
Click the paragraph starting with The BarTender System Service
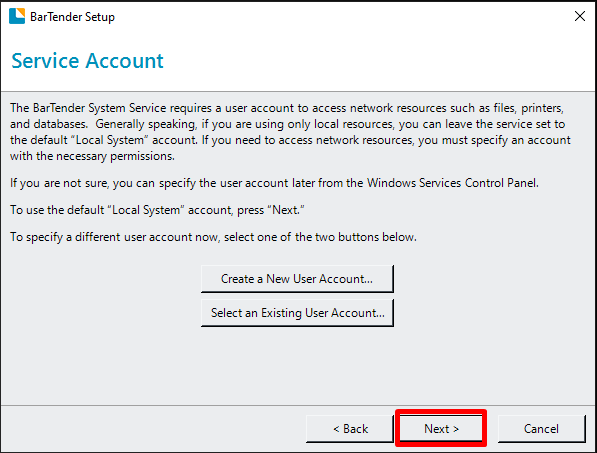(x=290, y=132)
